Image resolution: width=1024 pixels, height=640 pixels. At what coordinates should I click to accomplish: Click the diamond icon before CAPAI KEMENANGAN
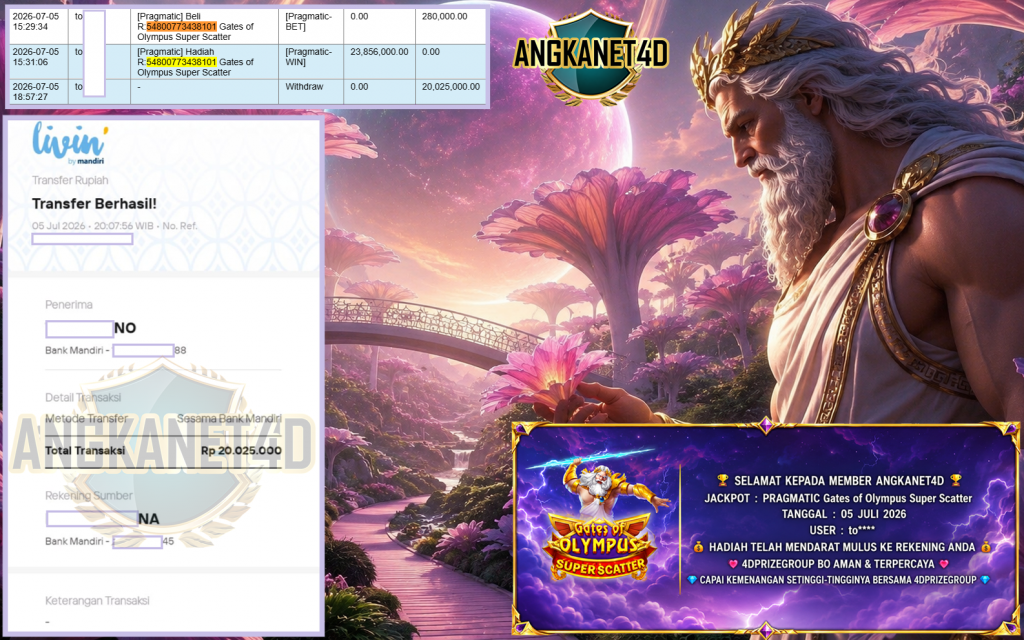point(692,579)
